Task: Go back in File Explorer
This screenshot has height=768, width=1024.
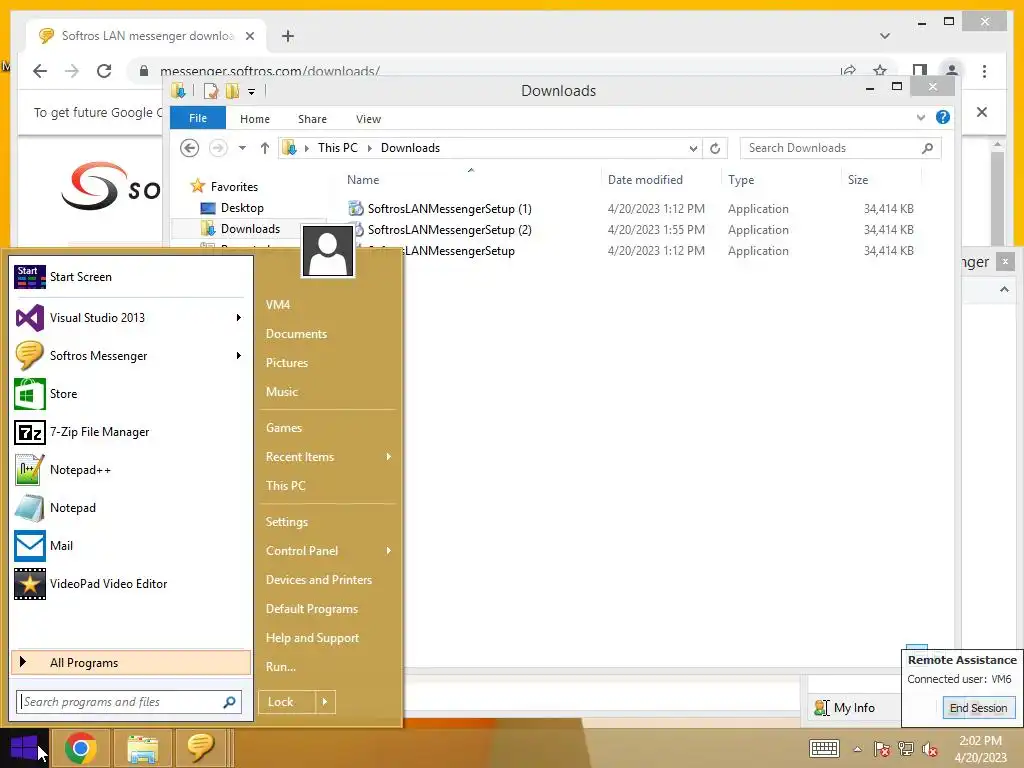Action: (x=189, y=148)
